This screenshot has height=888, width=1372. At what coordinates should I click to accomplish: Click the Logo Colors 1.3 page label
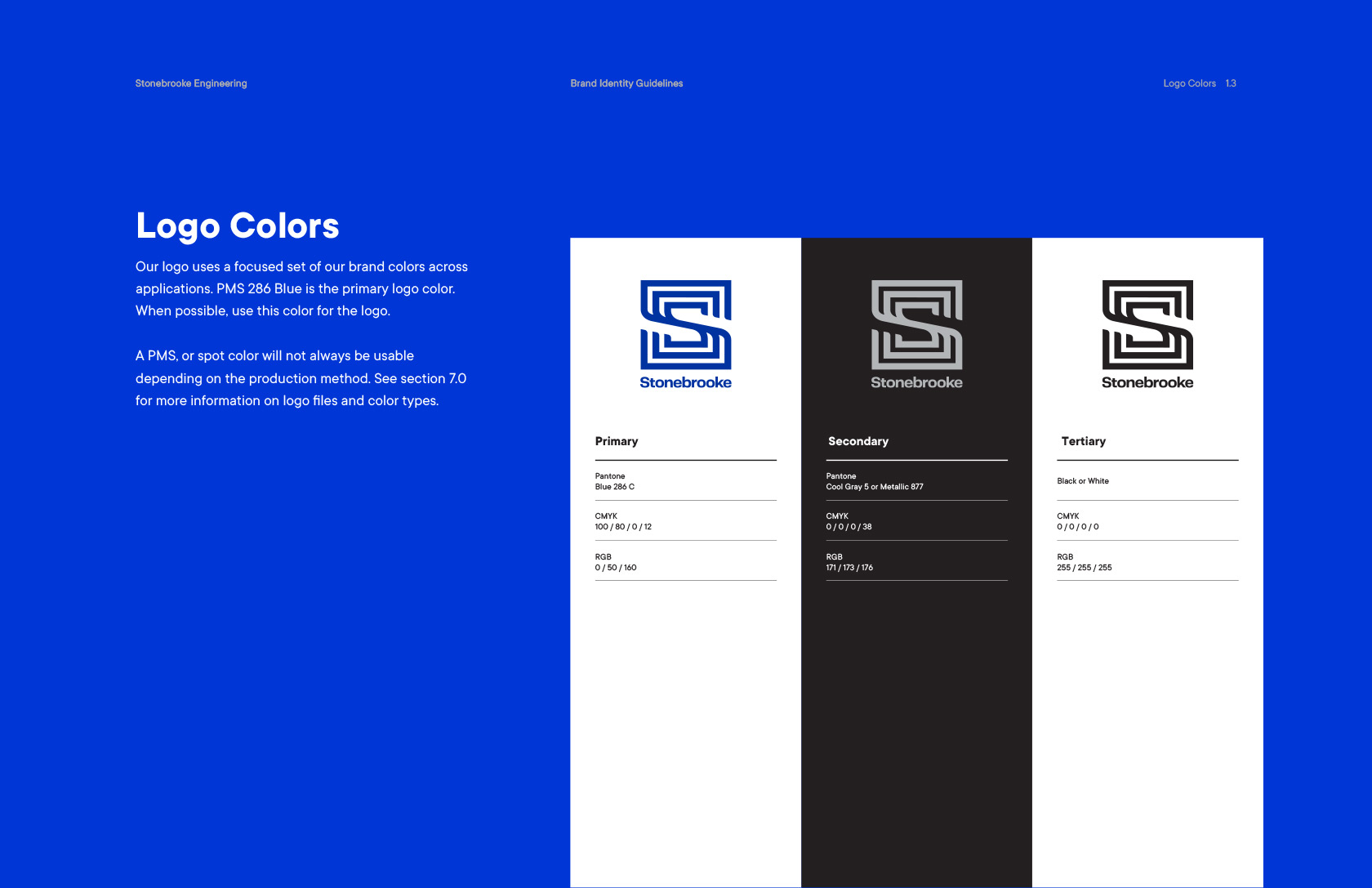(1200, 83)
